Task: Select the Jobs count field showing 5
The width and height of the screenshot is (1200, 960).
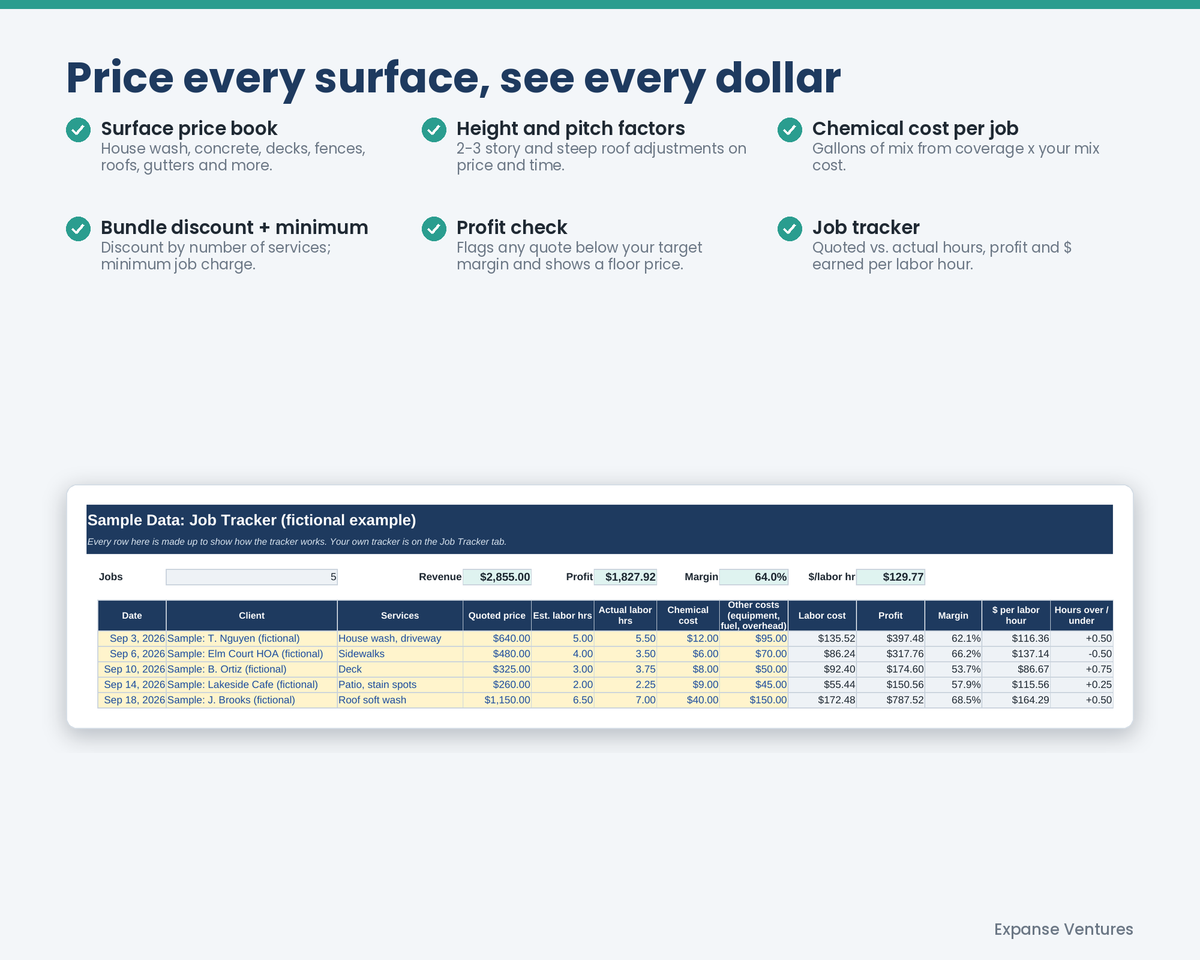Action: click(x=252, y=577)
